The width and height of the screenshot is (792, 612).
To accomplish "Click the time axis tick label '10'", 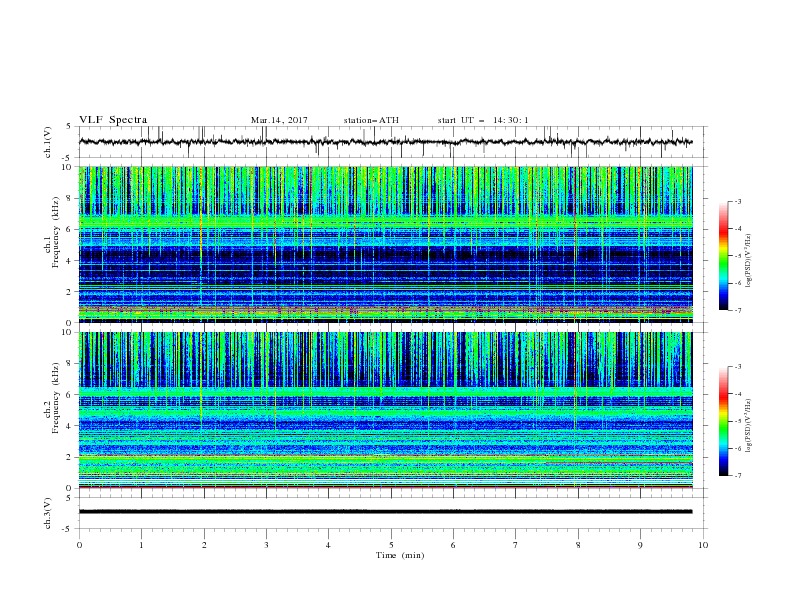I will tap(703, 545).
